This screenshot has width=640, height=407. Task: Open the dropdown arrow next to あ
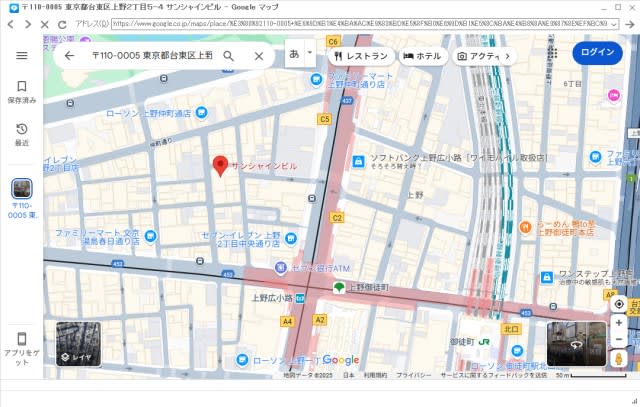pos(310,53)
